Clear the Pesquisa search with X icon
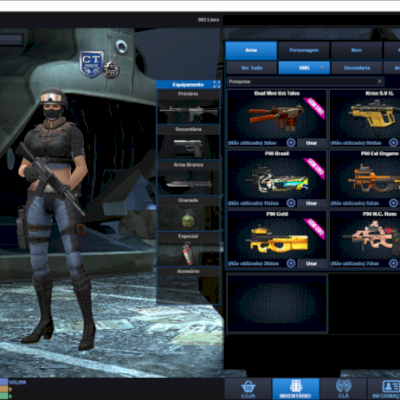This screenshot has height=400, width=400. click(379, 81)
